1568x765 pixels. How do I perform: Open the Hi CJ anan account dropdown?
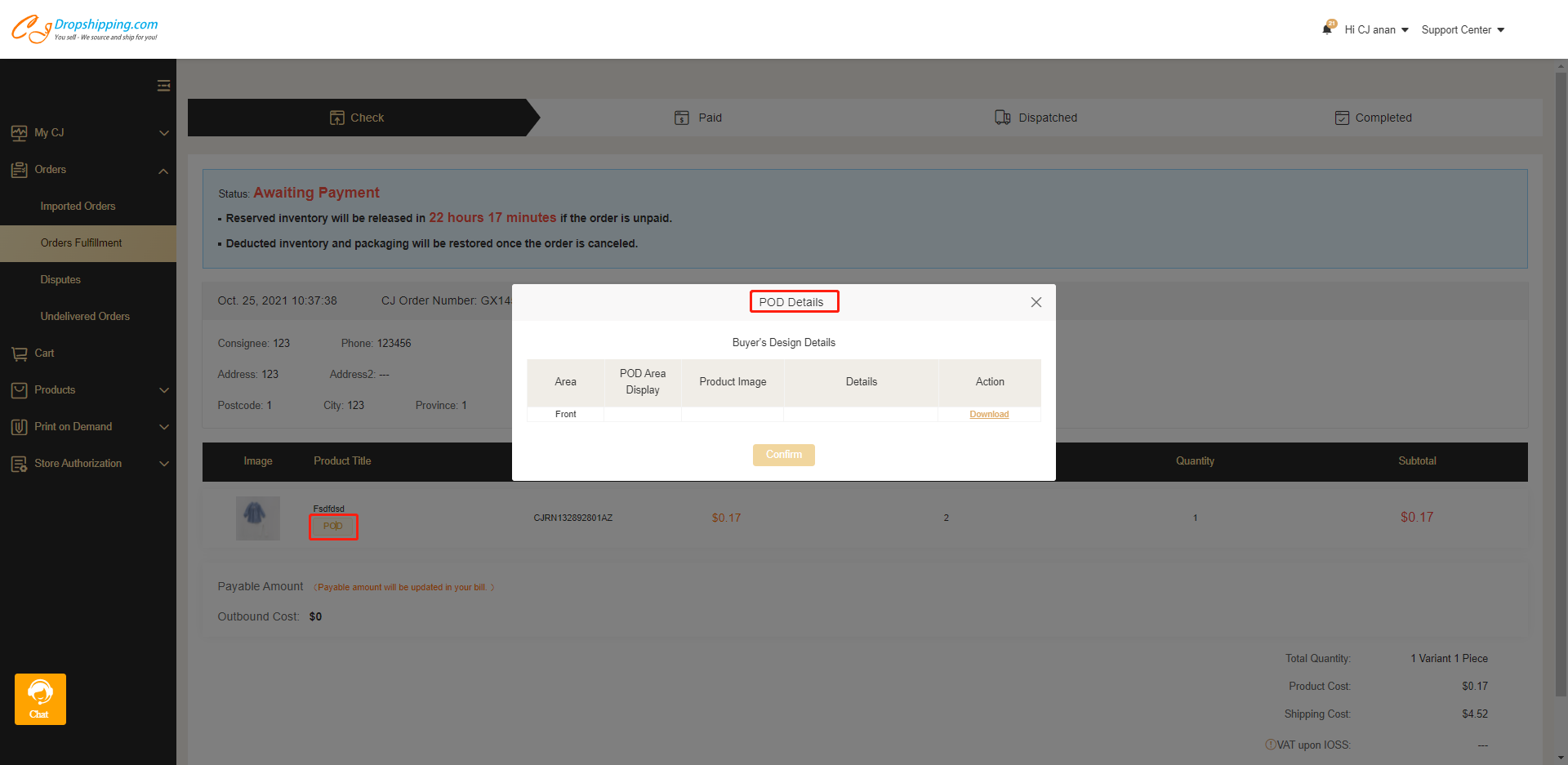pos(1376,30)
